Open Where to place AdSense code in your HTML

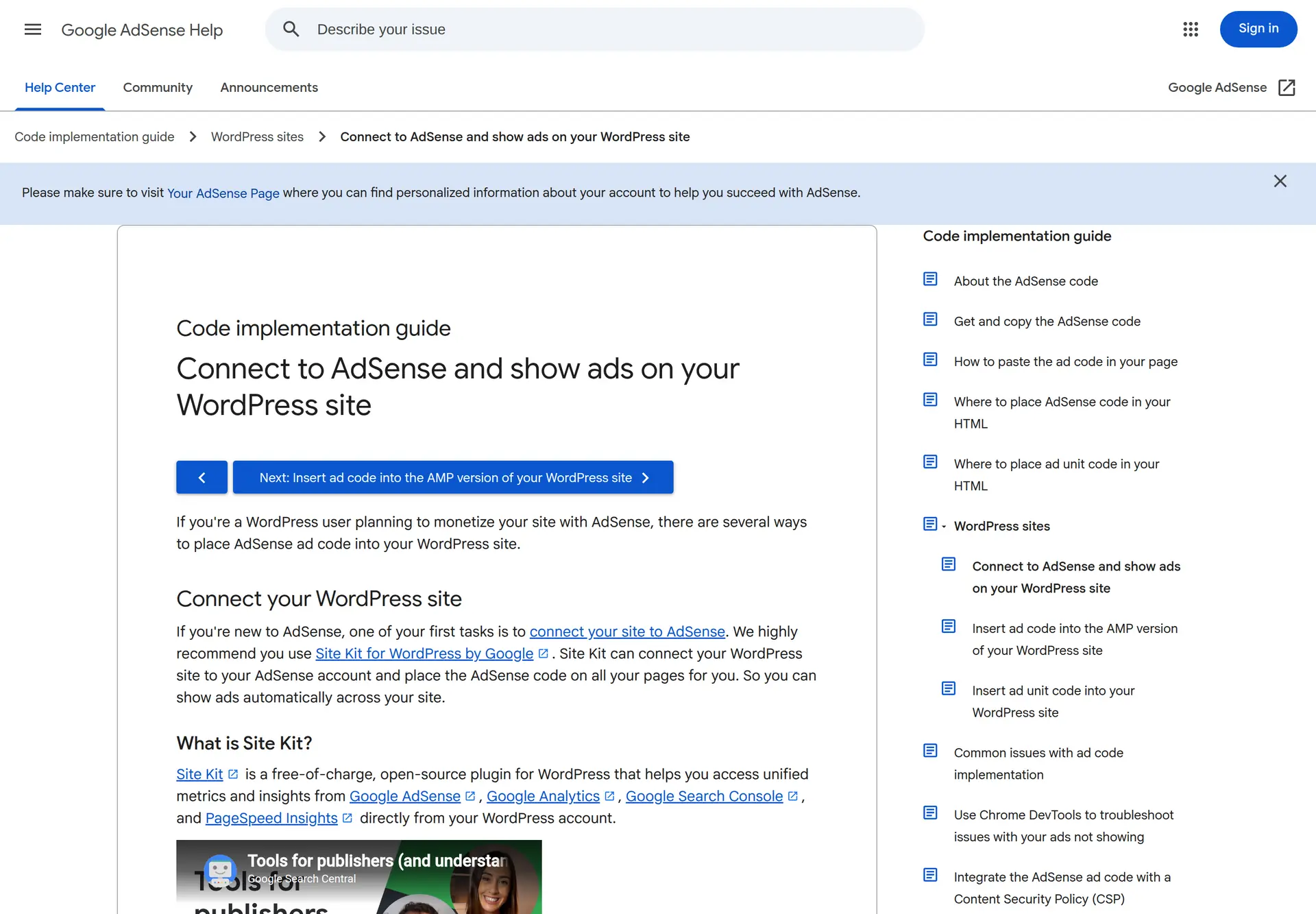coord(1062,413)
